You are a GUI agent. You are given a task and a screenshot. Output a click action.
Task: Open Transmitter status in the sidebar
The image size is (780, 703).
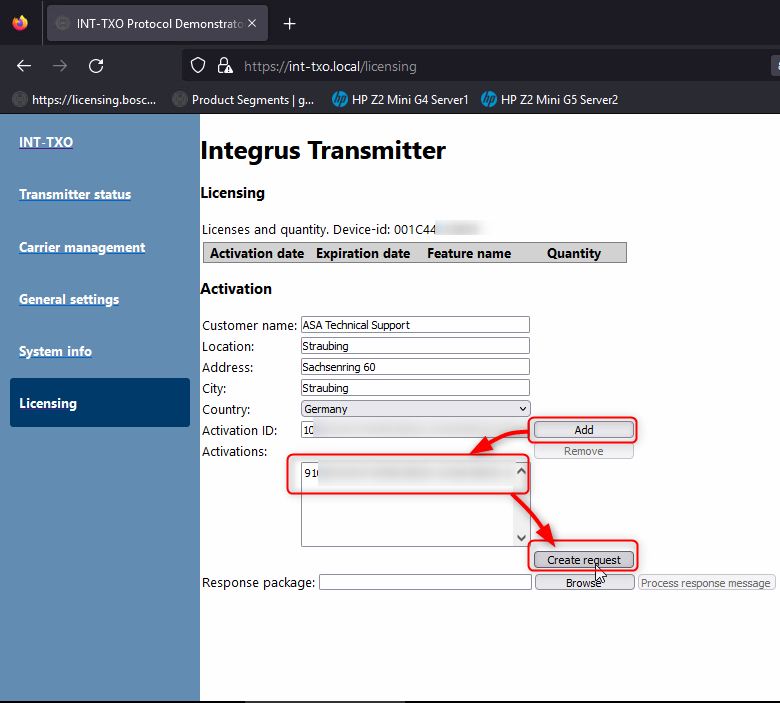pyautogui.click(x=75, y=195)
